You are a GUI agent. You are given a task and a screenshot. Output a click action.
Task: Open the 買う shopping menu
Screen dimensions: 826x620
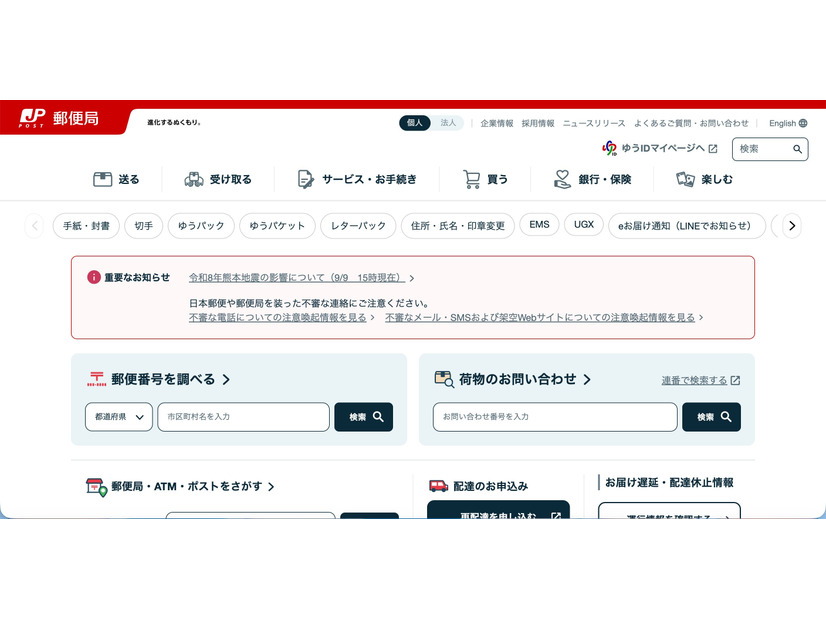[485, 180]
